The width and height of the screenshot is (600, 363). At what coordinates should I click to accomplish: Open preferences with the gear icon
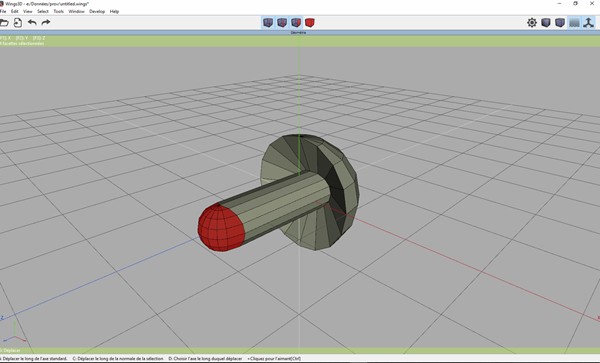click(x=532, y=23)
